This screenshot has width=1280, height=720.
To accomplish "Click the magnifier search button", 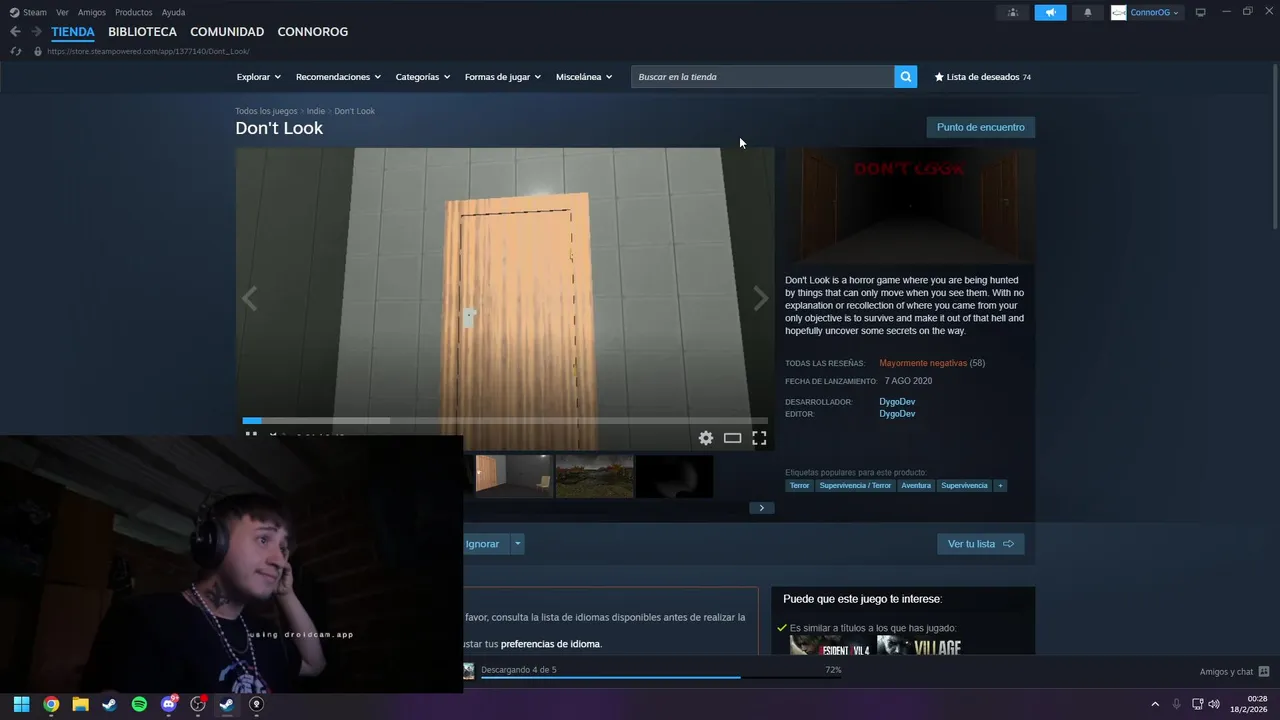I will point(905,77).
